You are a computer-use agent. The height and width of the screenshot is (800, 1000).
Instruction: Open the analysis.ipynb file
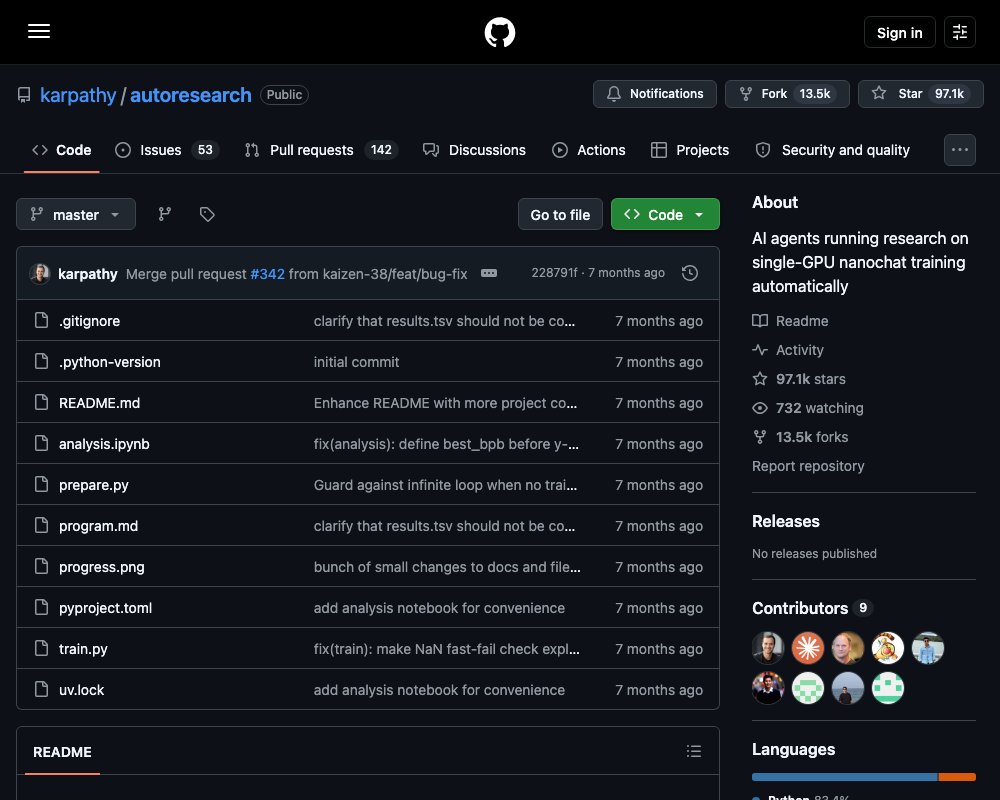click(104, 443)
